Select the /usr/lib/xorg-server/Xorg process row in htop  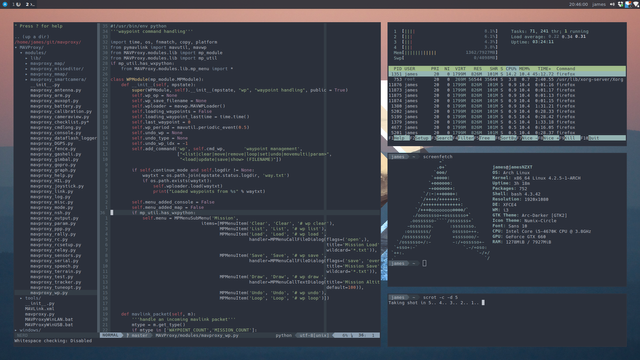tap(506, 79)
